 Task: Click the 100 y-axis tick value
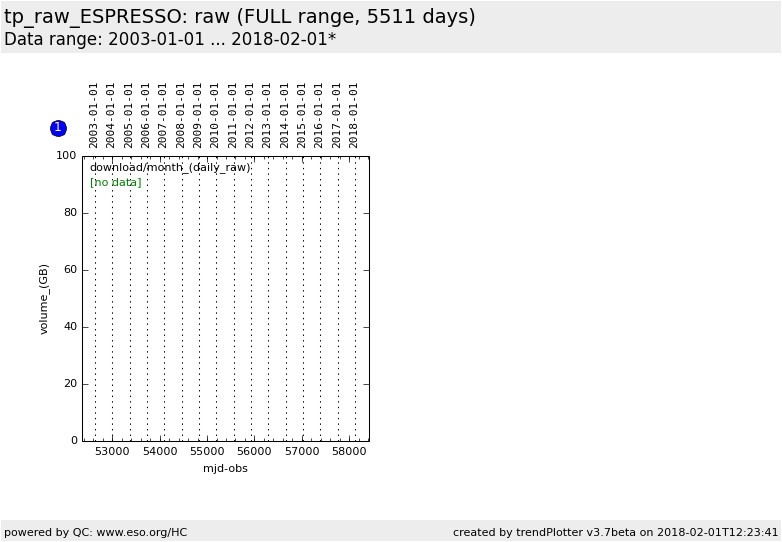point(66,156)
